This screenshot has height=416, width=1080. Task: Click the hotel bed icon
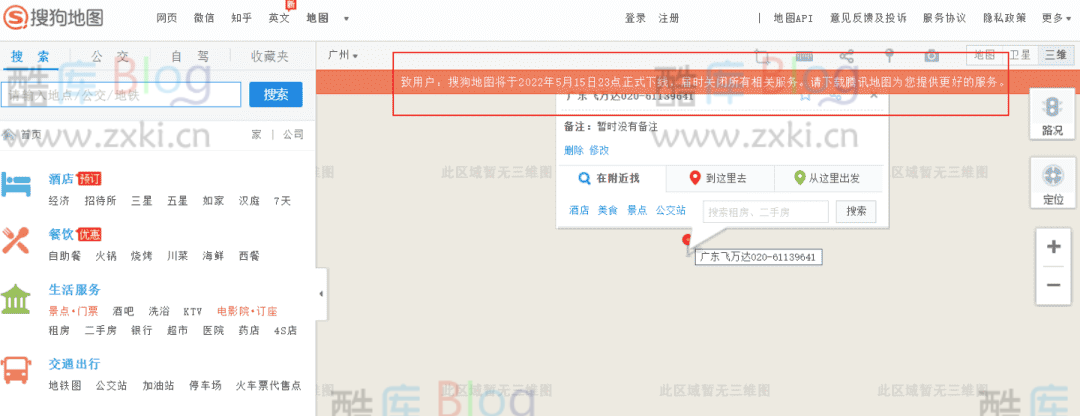(x=17, y=185)
